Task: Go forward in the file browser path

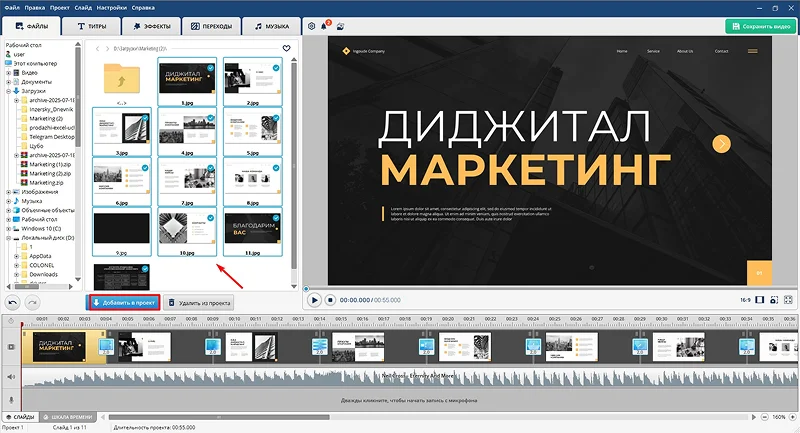Action: coord(107,48)
